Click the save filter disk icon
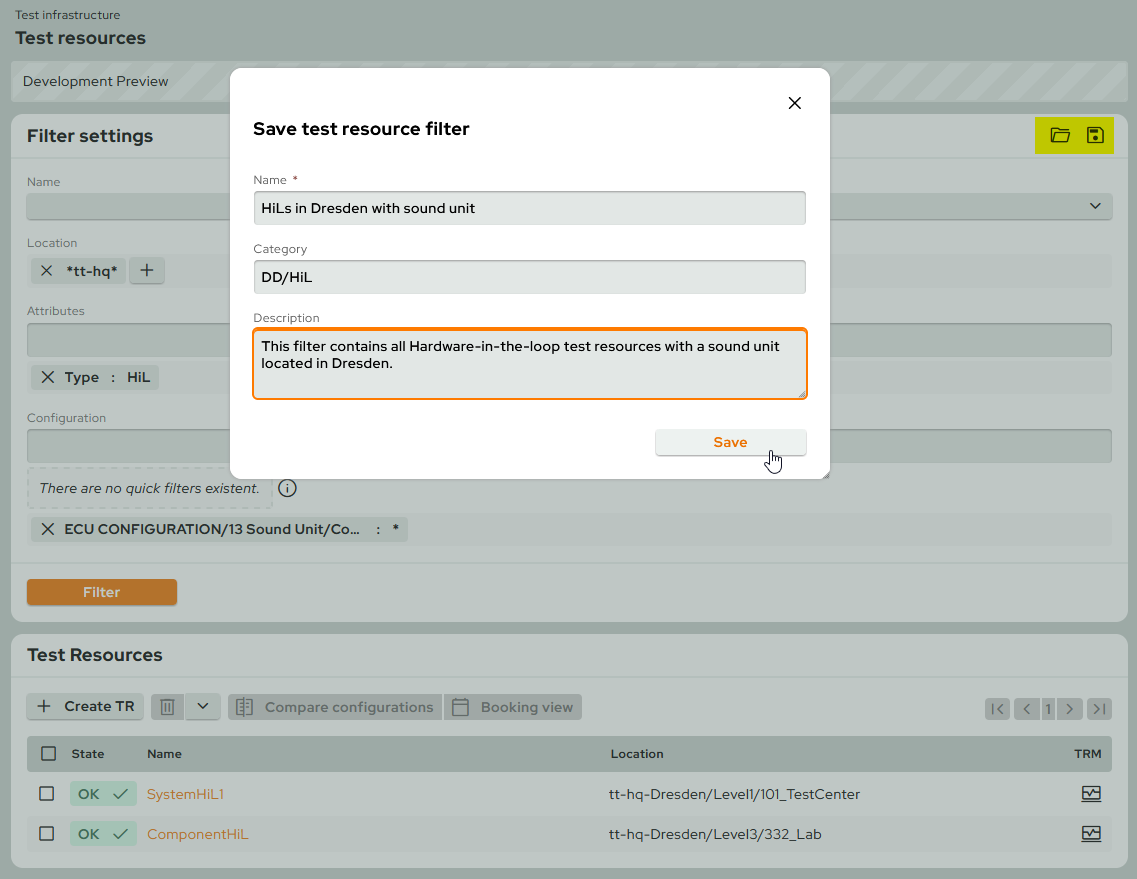This screenshot has width=1137, height=879. tap(1095, 135)
